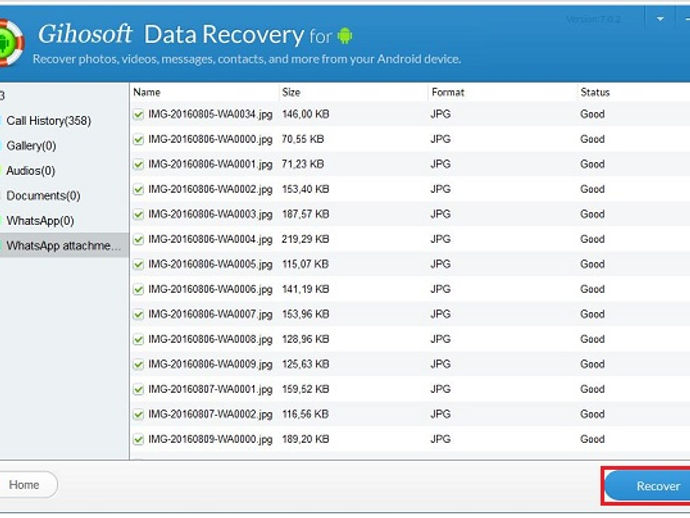Click the Recover button
The image size is (690, 518).
pos(647,486)
